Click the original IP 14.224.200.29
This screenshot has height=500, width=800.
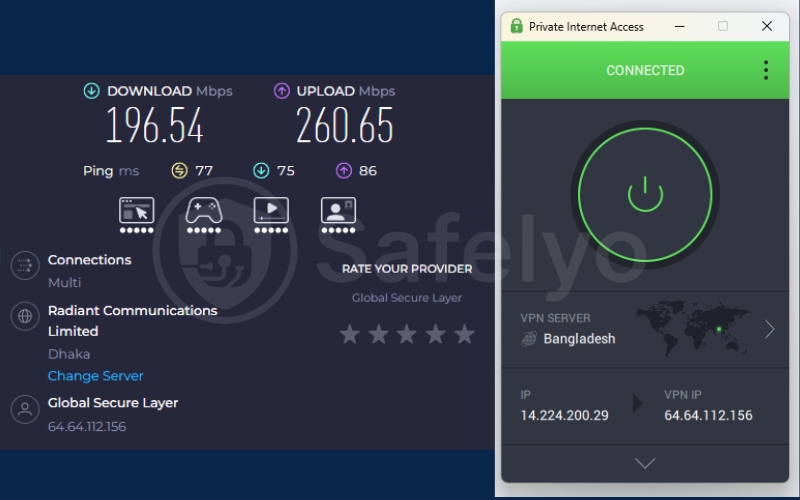click(564, 415)
